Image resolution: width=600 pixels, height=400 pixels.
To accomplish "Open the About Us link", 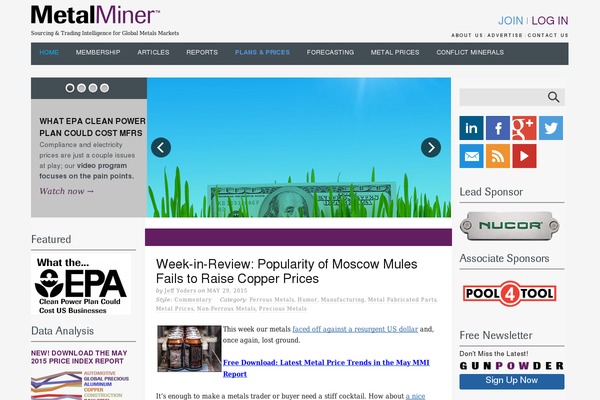I will (x=467, y=35).
